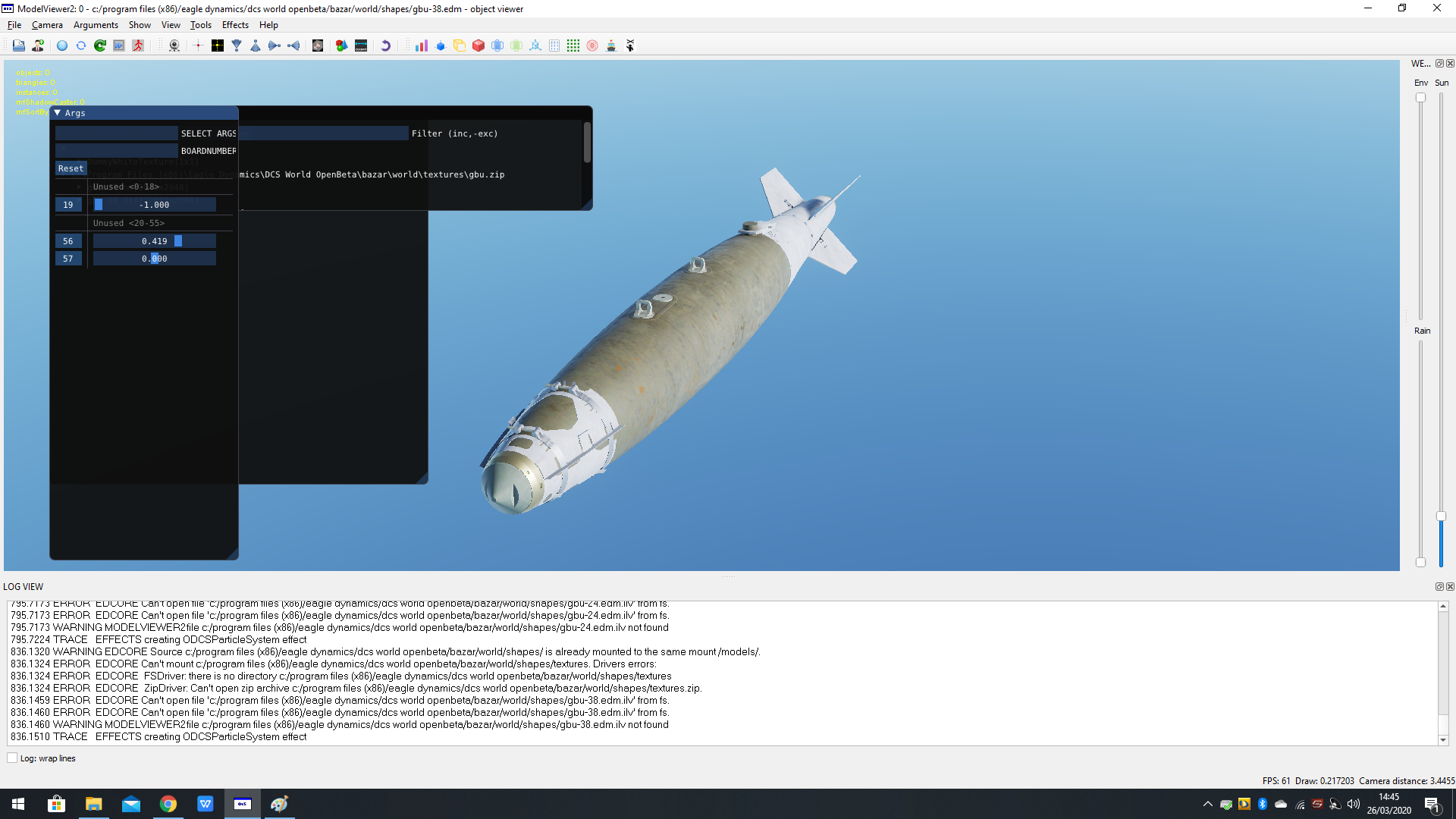Click the argument 56 number button
This screenshot has height=819, width=1456.
(68, 241)
